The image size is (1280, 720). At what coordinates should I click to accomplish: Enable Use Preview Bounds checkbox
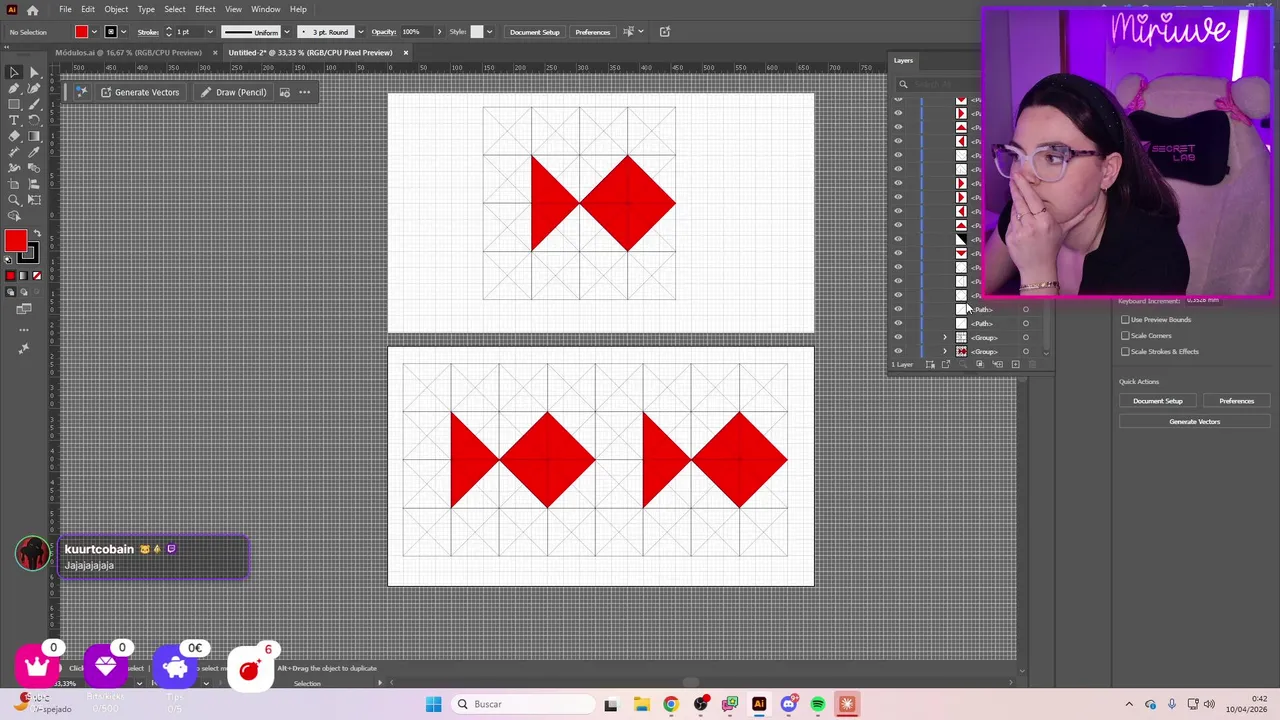coord(1125,320)
